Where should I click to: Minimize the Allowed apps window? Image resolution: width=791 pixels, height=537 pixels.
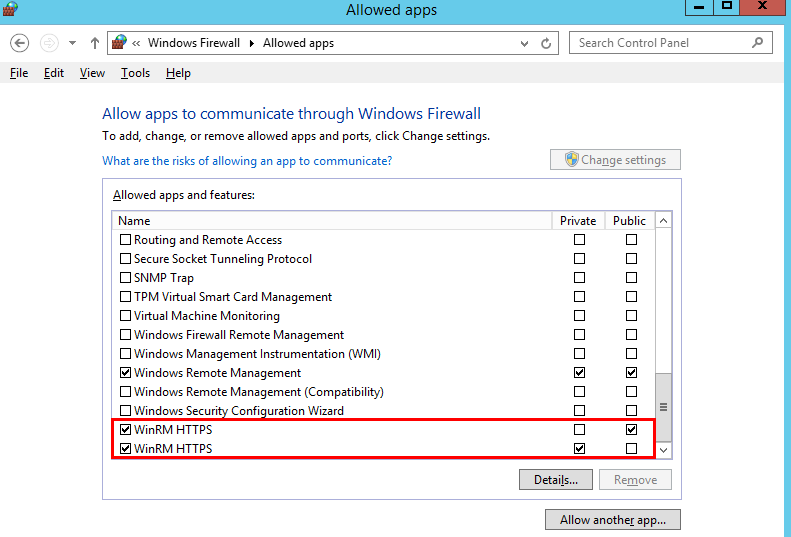pyautogui.click(x=699, y=7)
